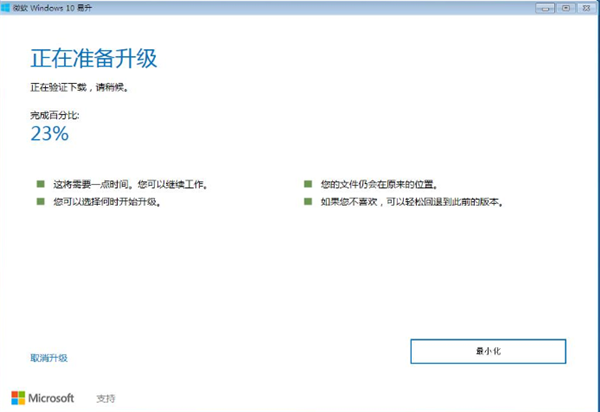This screenshot has height=412, width=600.
Task: Click the 完成百分比 label
Action: tap(55, 115)
